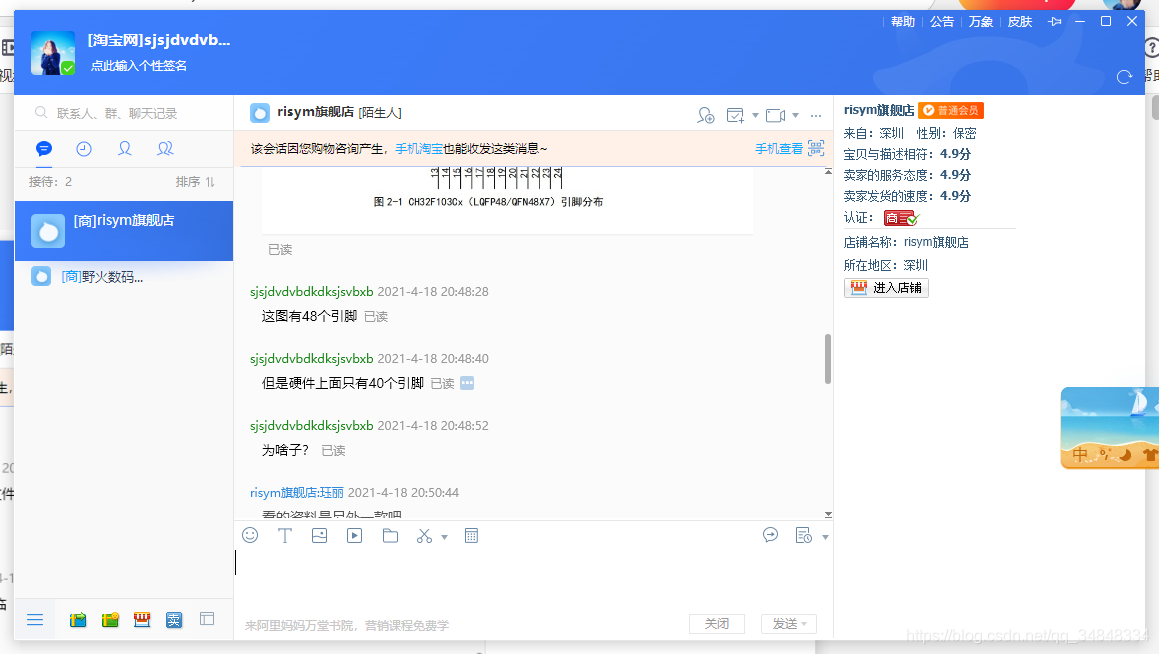
Task: Open the 公告 menu
Action: tap(942, 21)
